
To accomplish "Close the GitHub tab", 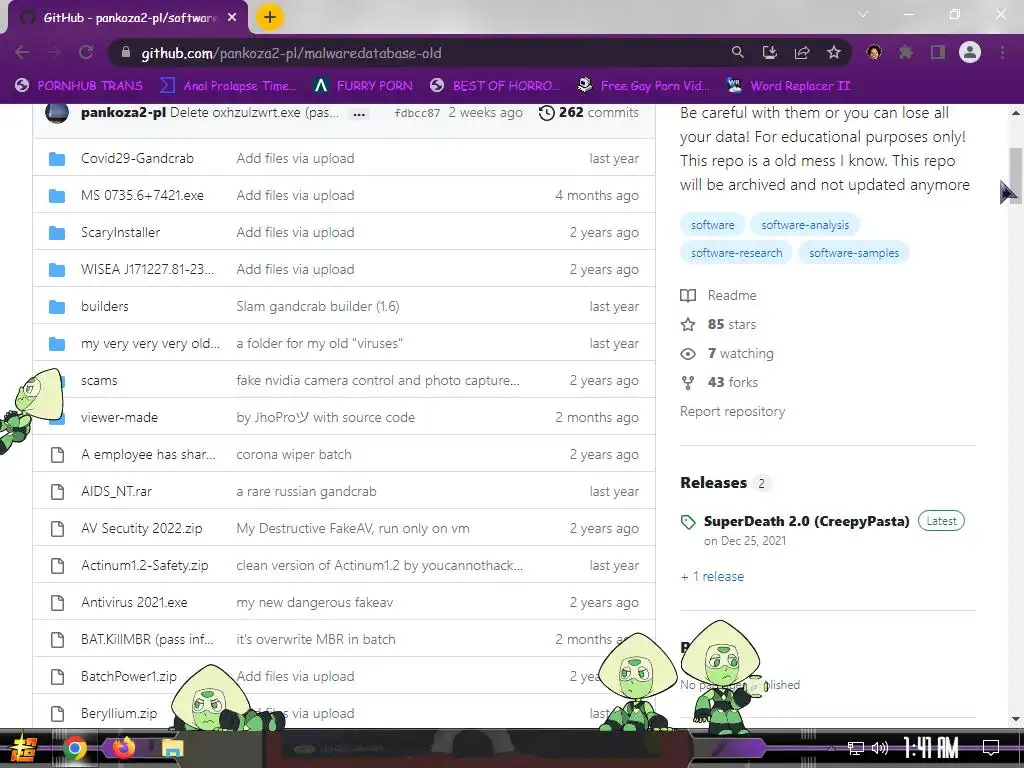I will [232, 18].
